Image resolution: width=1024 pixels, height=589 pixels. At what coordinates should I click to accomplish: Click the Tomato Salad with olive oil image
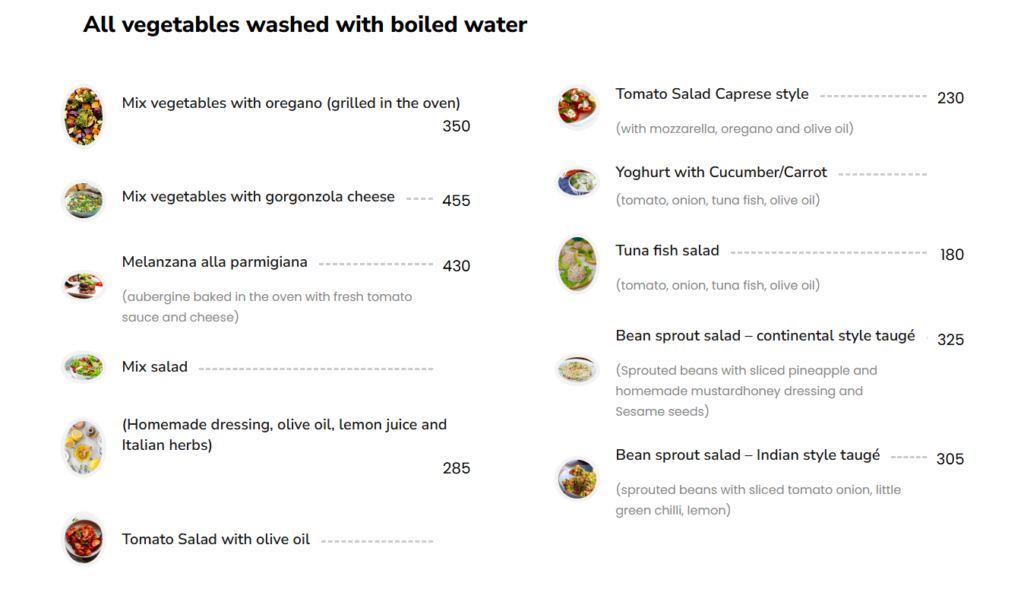[83, 539]
